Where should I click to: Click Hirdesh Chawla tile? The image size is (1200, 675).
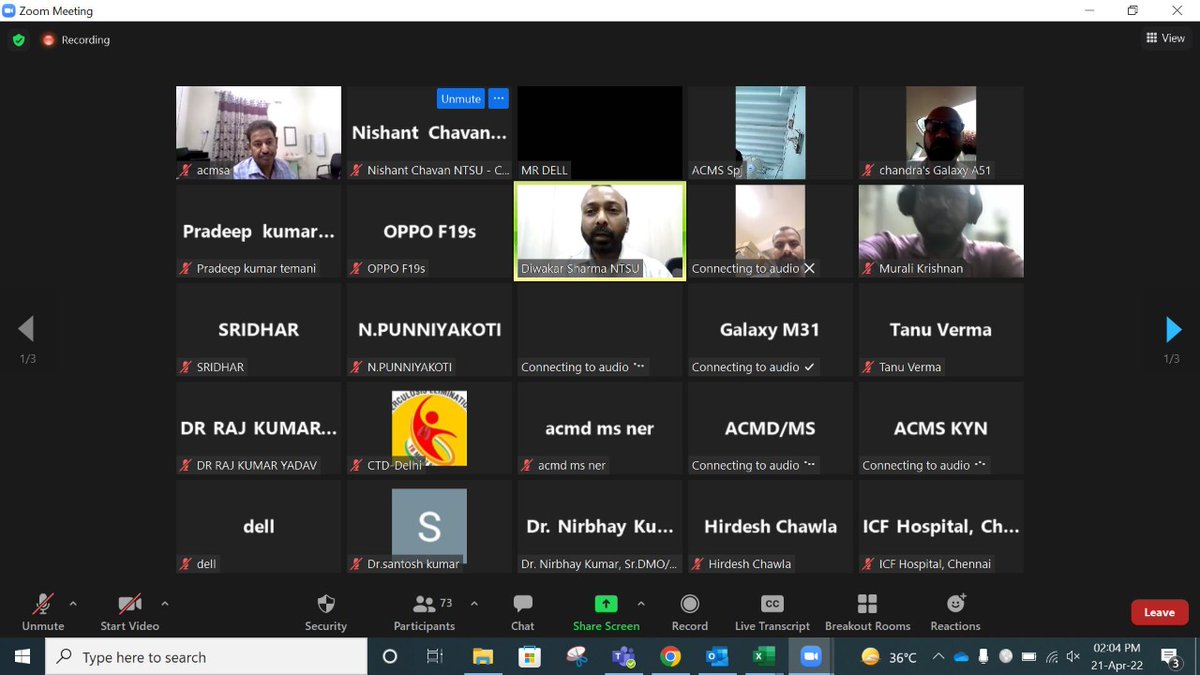[x=770, y=526]
